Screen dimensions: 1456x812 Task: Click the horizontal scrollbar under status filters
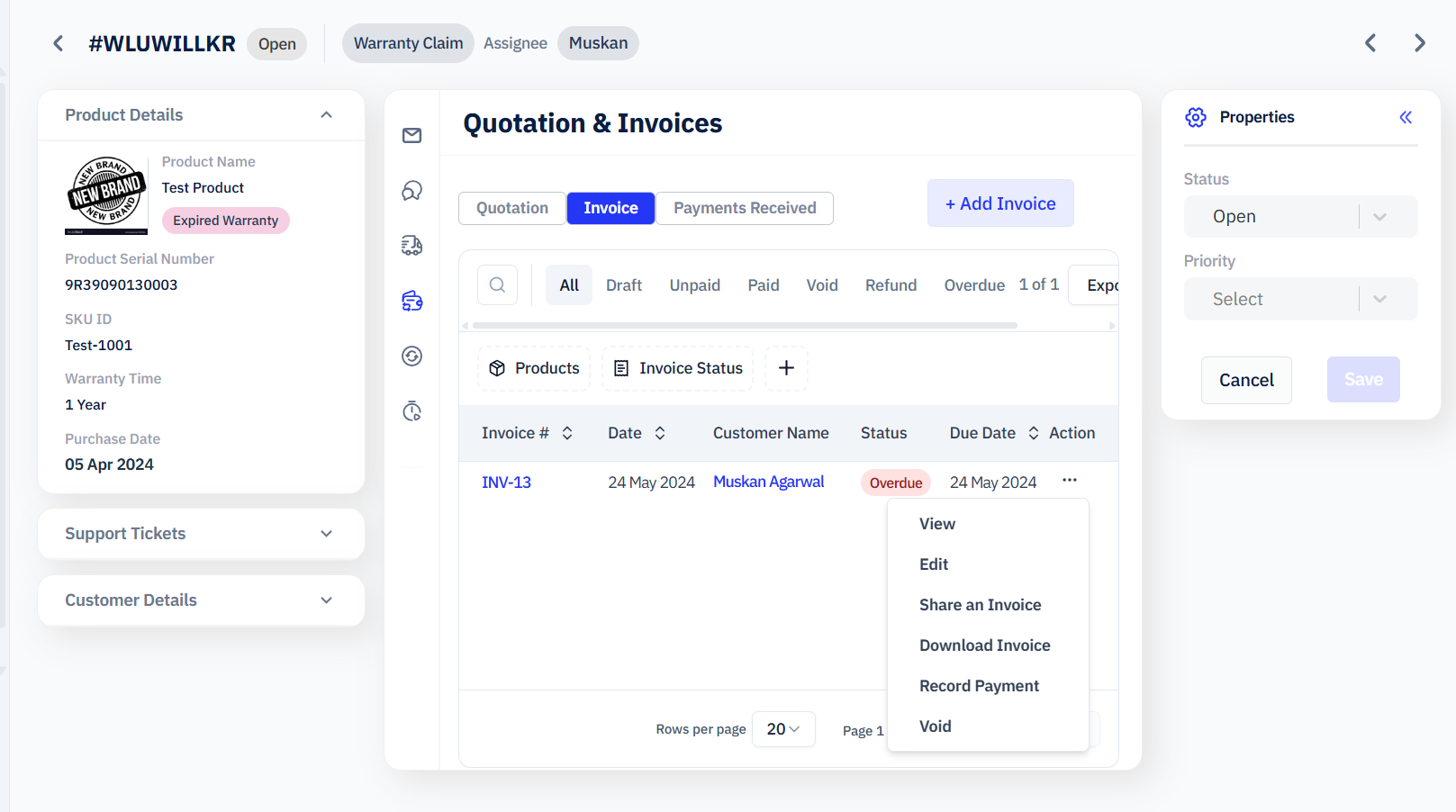pyautogui.click(x=744, y=325)
